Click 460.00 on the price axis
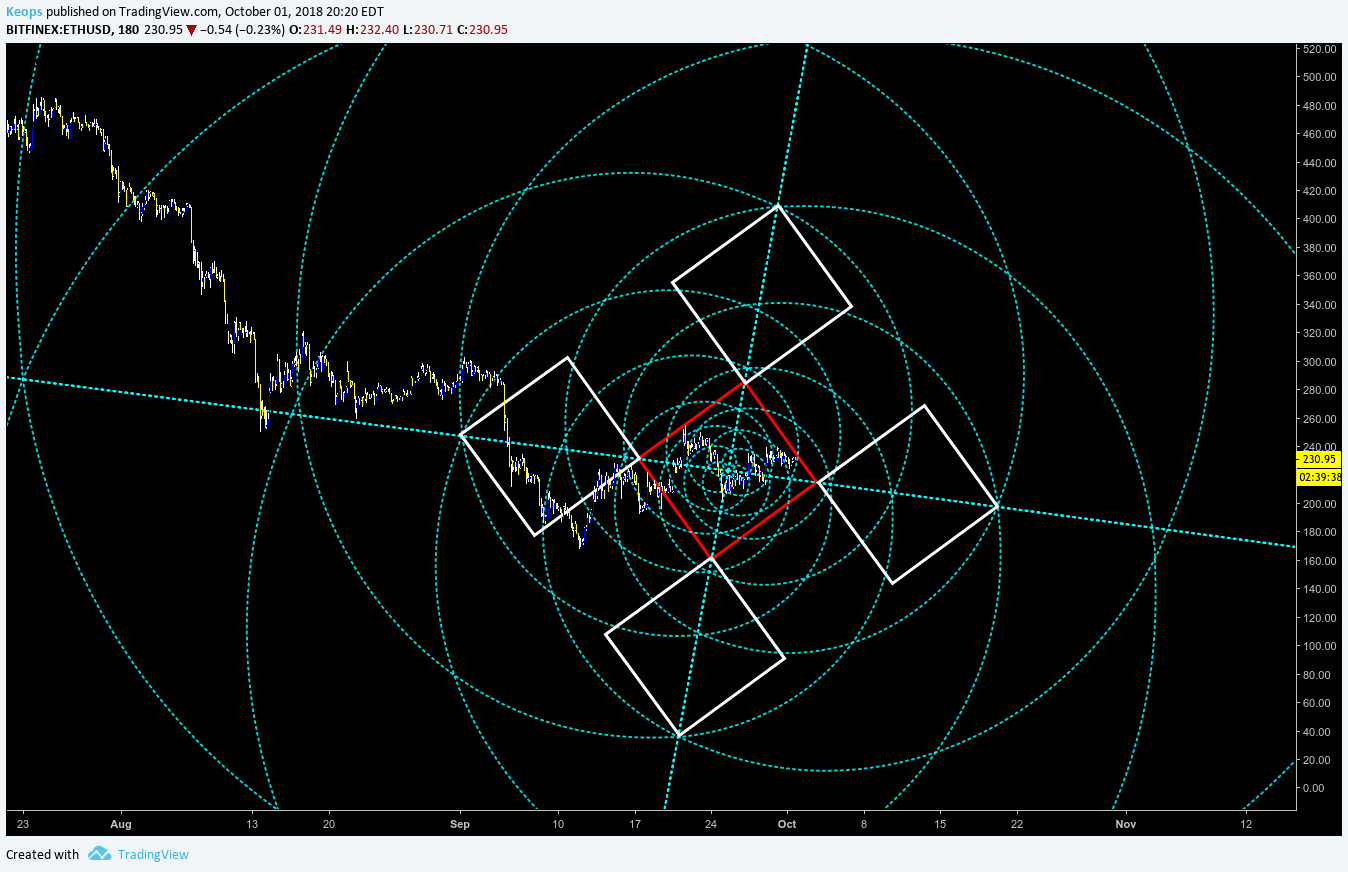1348x872 pixels. tap(1318, 134)
